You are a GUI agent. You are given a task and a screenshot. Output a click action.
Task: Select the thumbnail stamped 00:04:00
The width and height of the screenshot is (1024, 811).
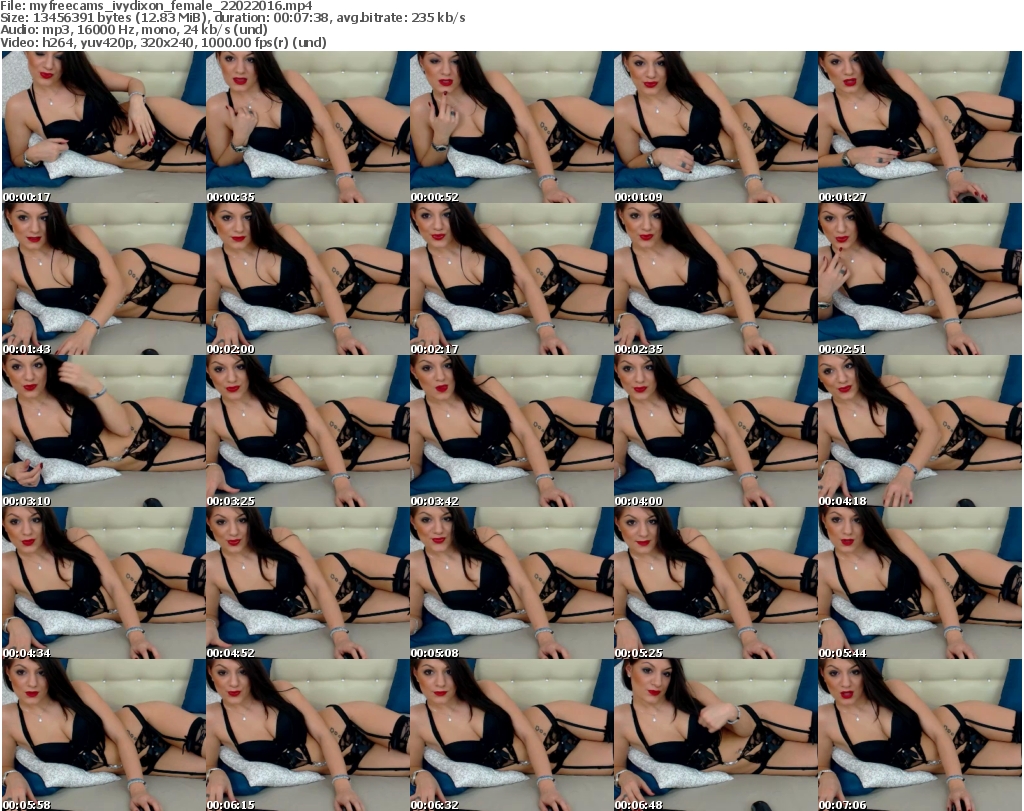click(x=715, y=431)
